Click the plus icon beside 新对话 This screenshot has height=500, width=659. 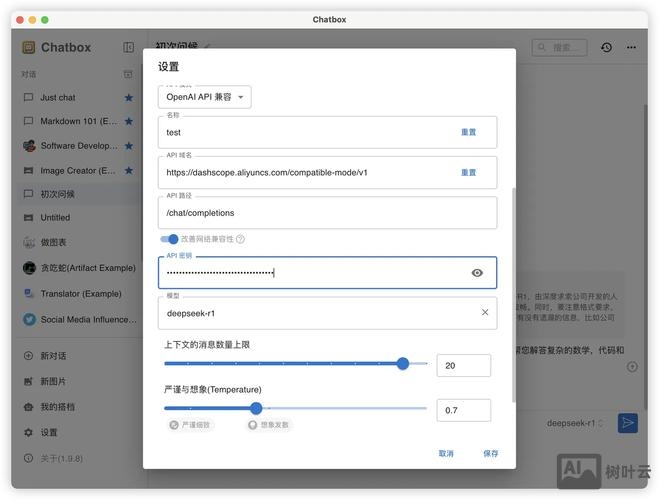pyautogui.click(x=28, y=356)
